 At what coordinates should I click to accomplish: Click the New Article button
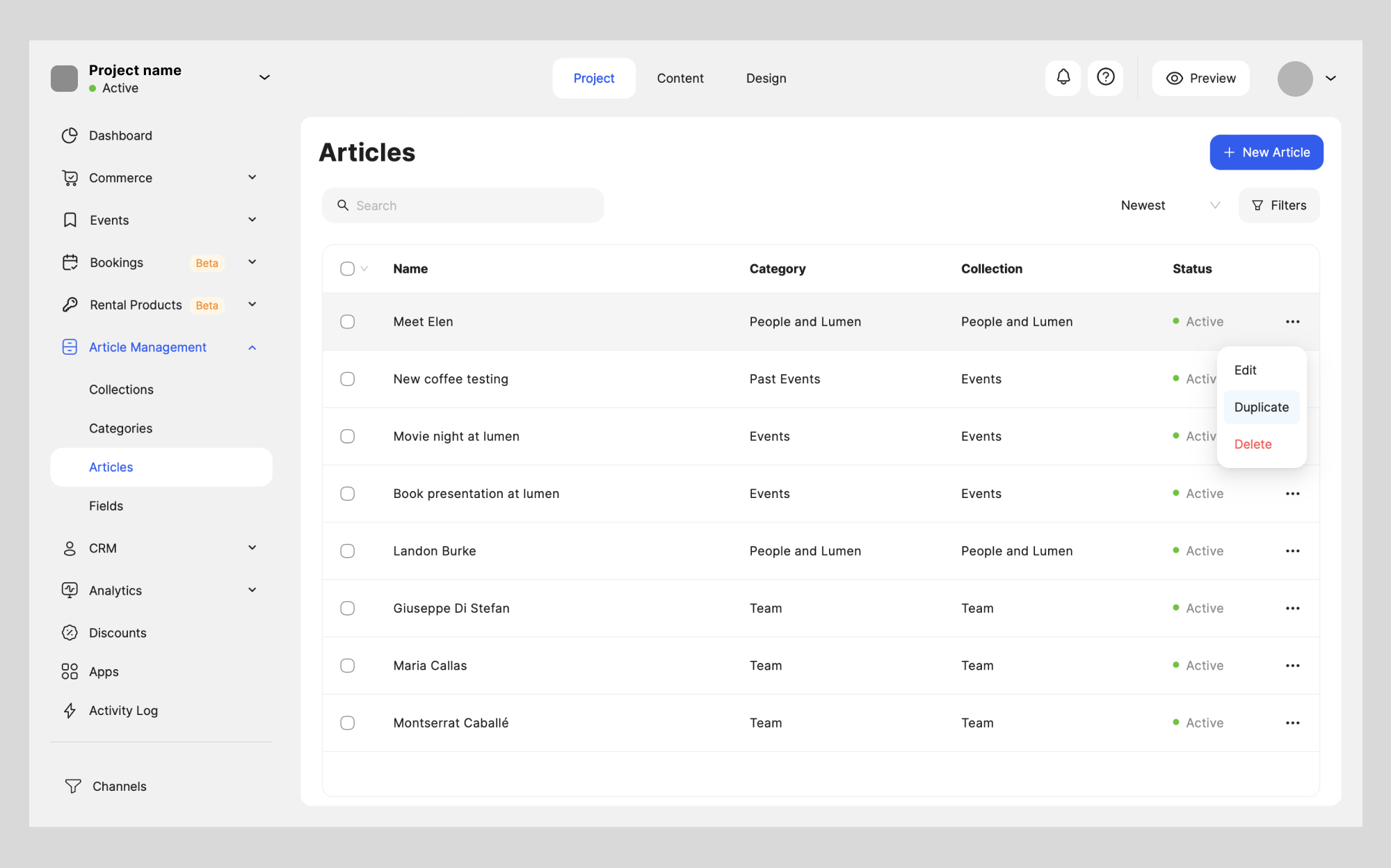click(1267, 152)
